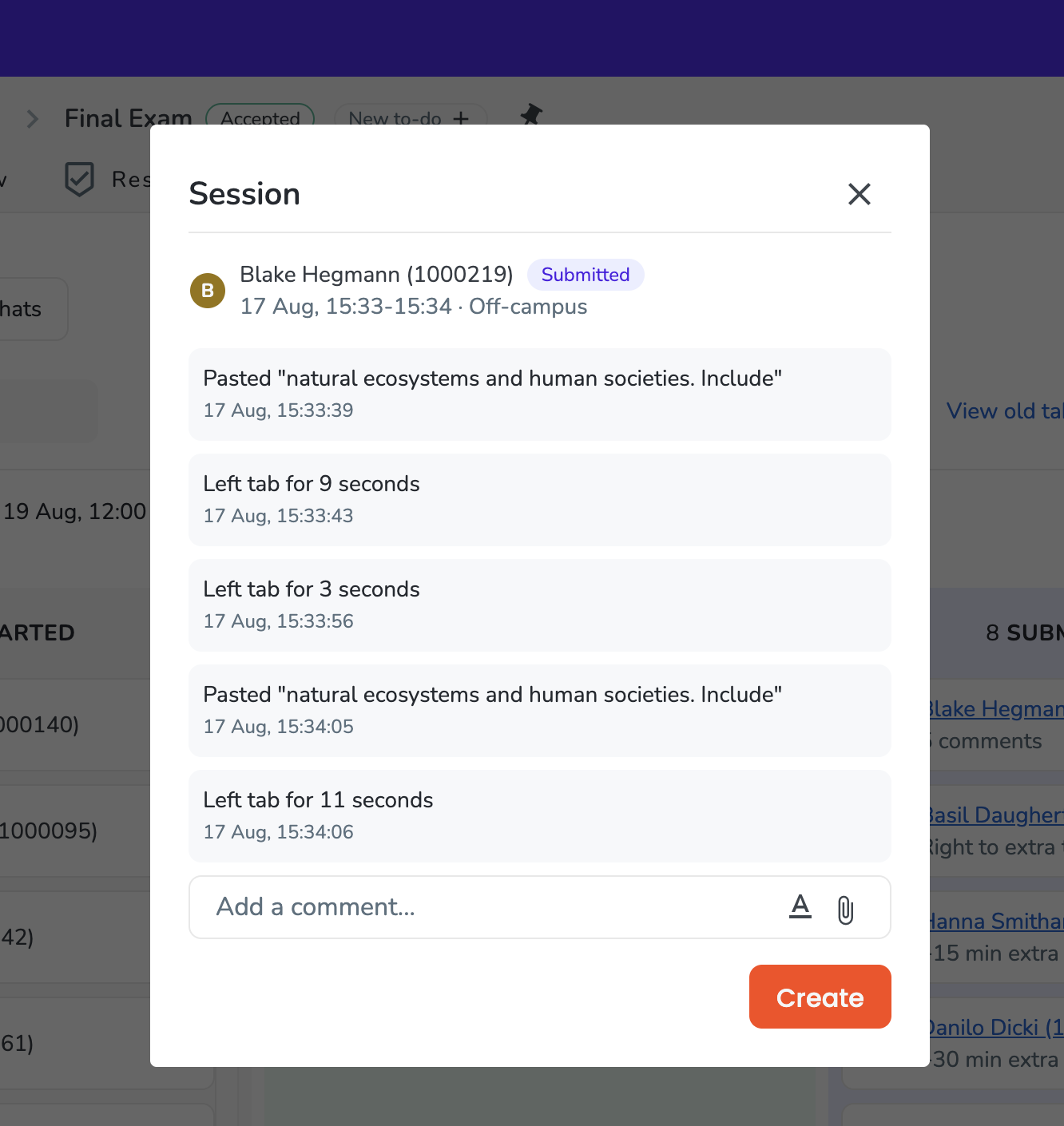This screenshot has height=1126, width=1064.
Task: Select the Pasted event at 15:34:05
Action: (540, 711)
